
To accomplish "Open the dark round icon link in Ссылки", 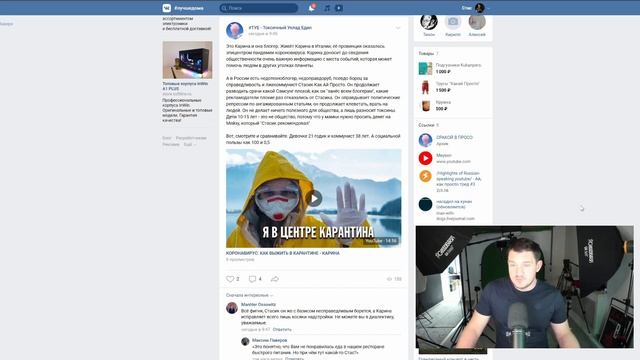I will click(425, 204).
